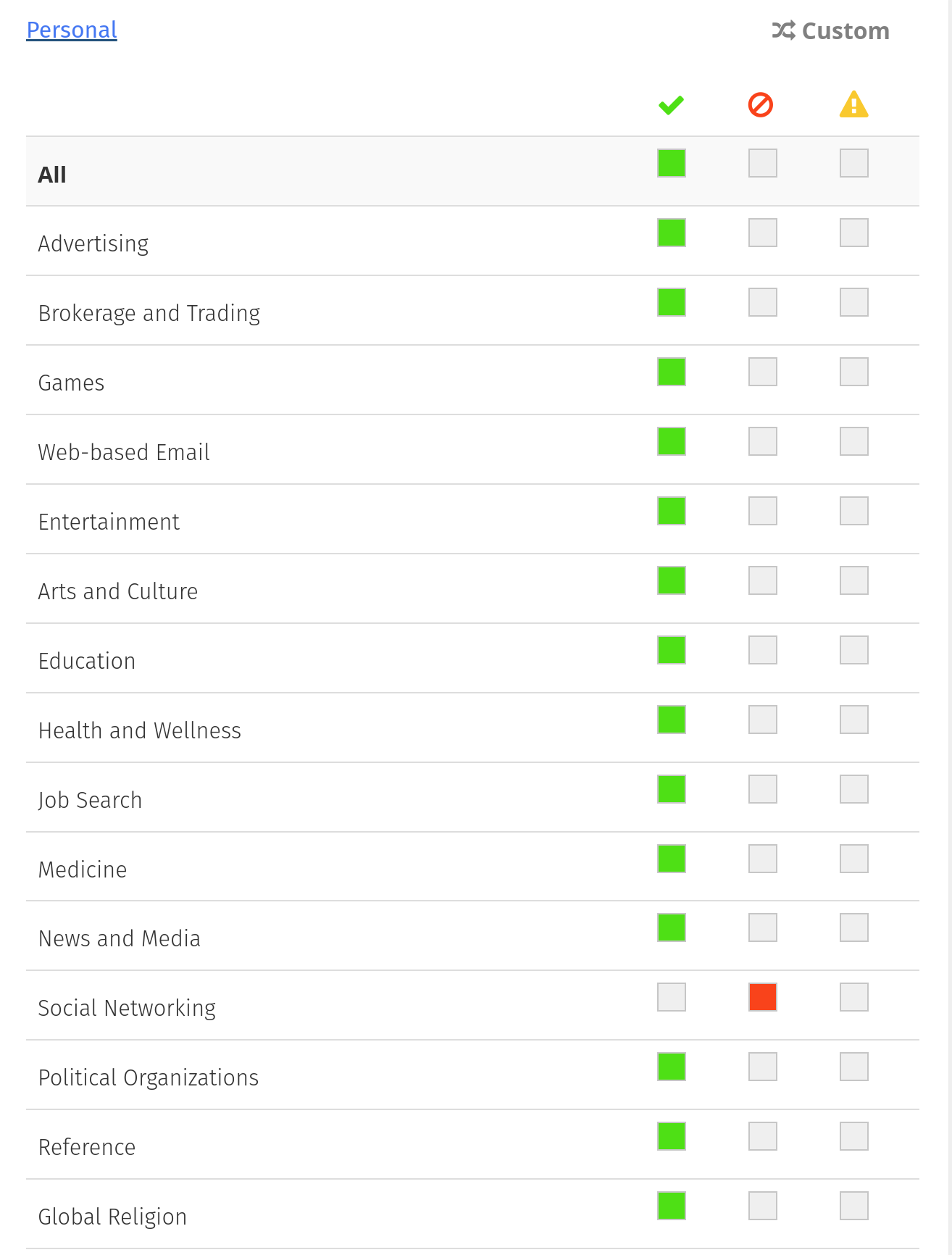Set News and Media to warn
This screenshot has height=1255, width=952.
pos(853,927)
